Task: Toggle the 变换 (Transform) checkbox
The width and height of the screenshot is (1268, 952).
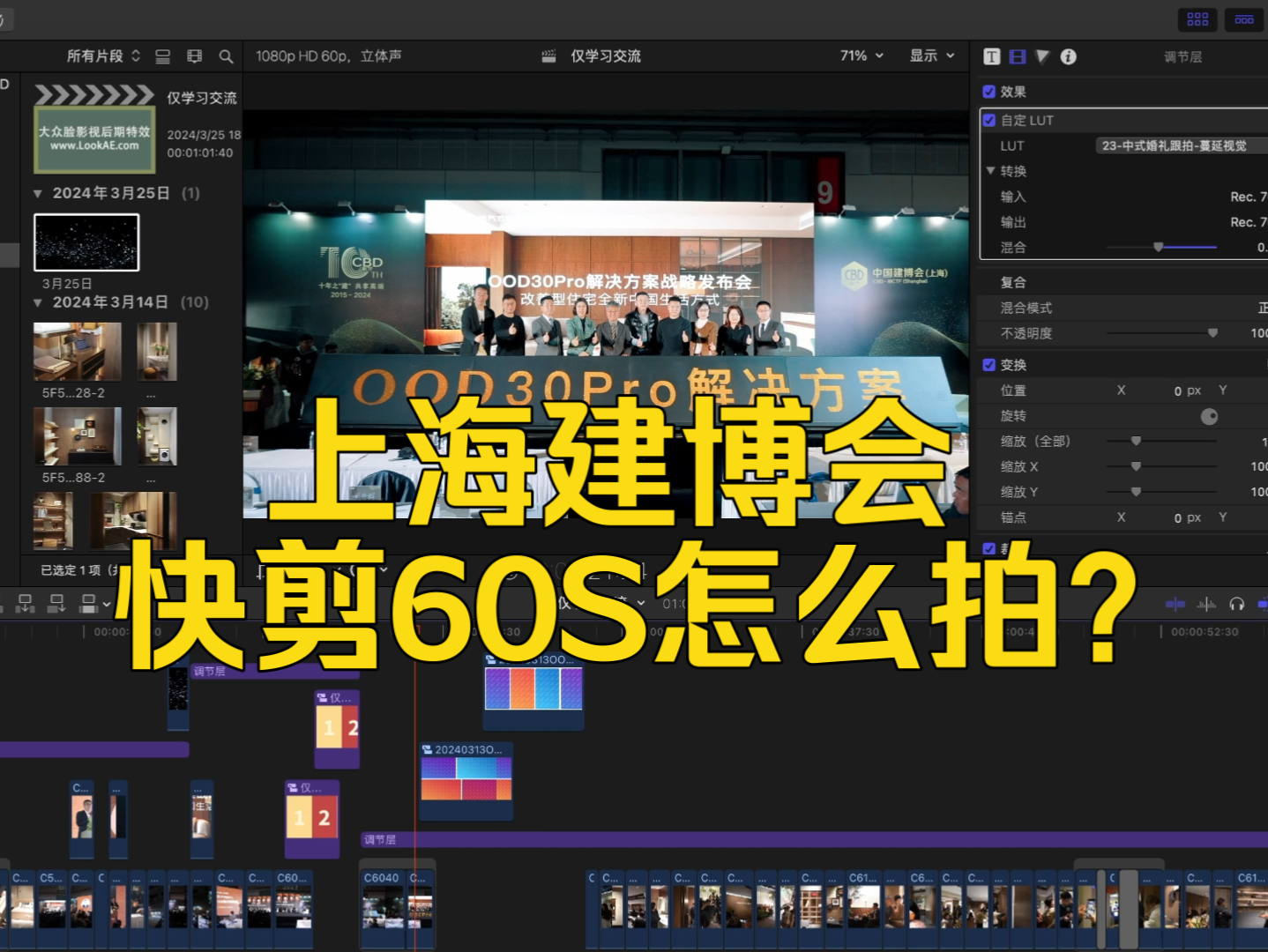Action: tap(989, 365)
